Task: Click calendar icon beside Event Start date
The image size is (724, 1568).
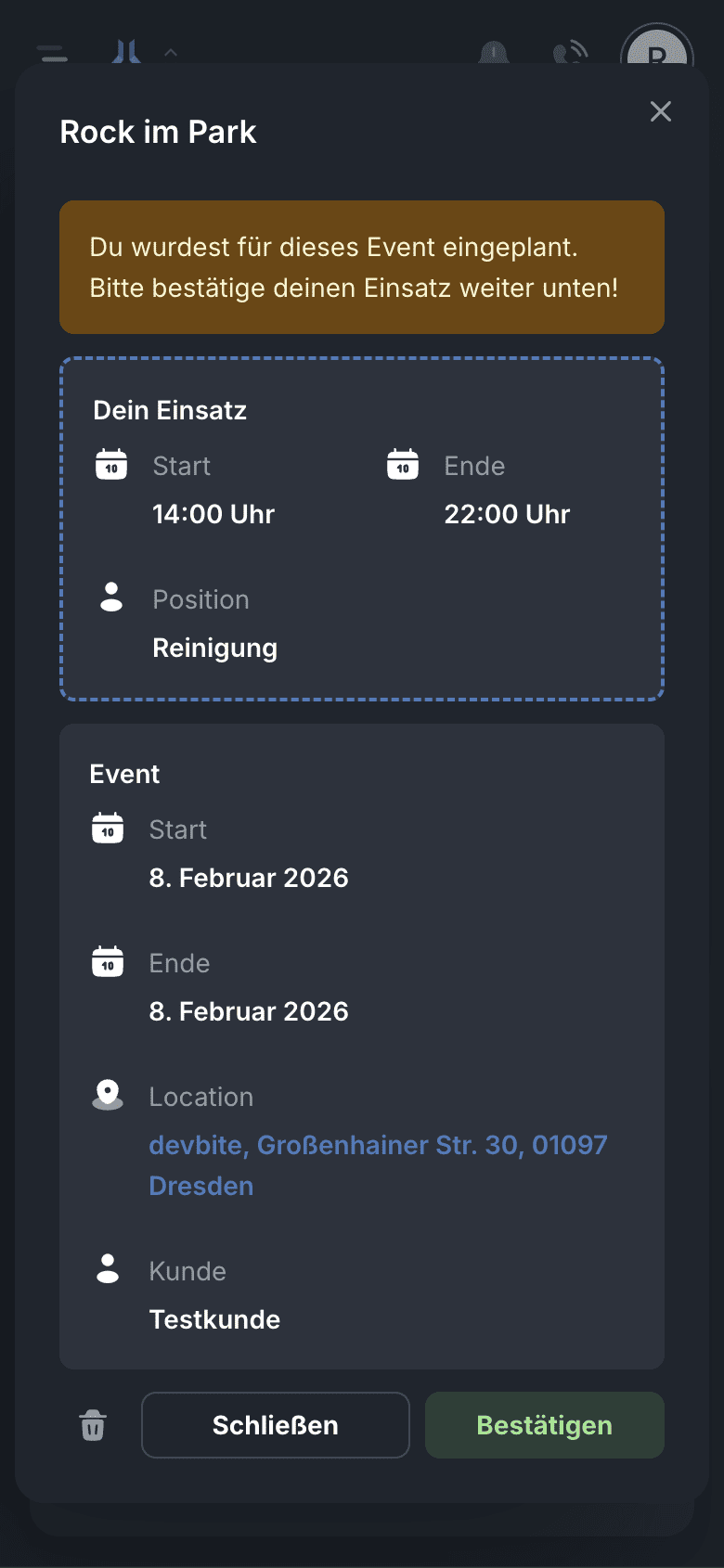Action: coord(108,828)
